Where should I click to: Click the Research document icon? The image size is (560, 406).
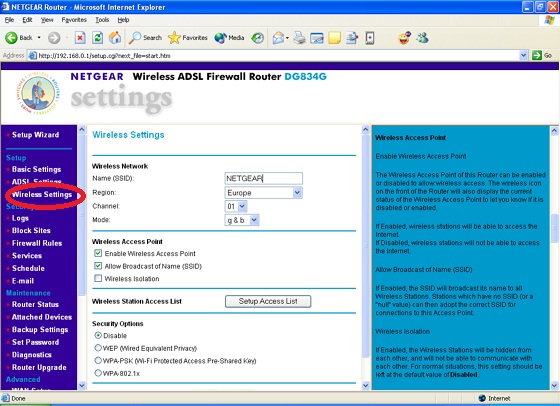[x=352, y=37]
